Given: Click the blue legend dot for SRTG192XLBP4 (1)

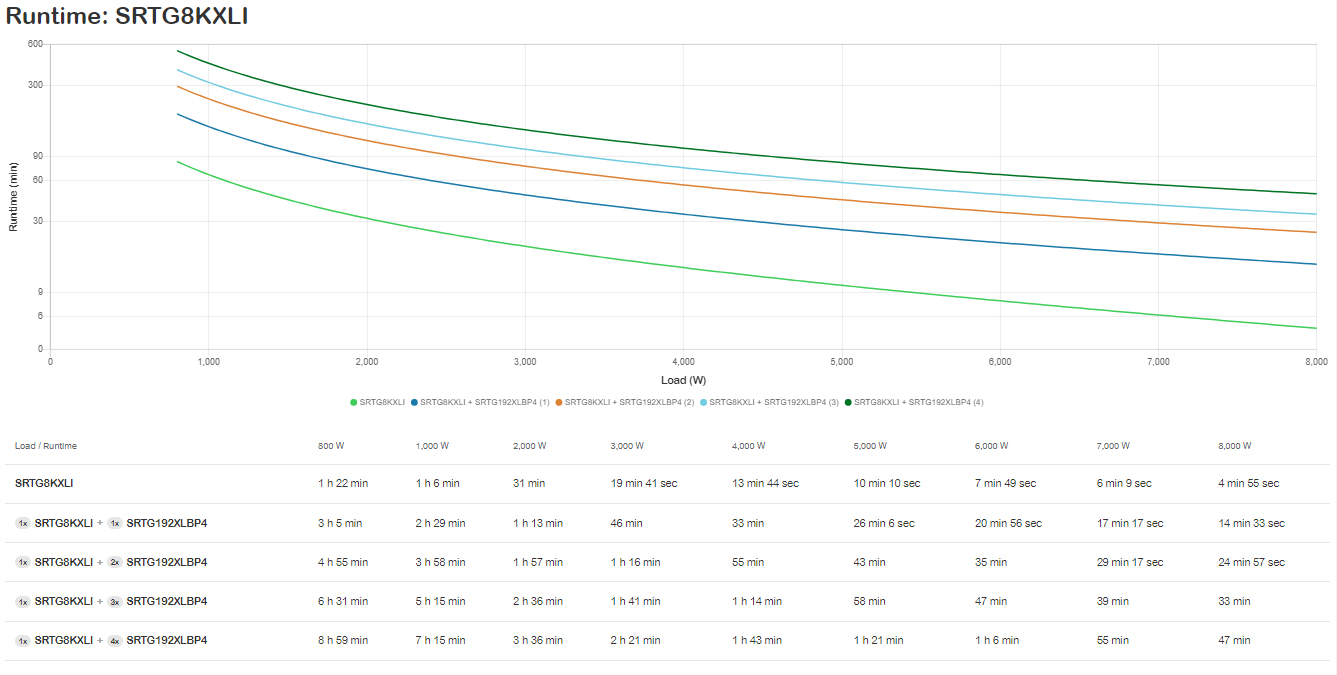Looking at the screenshot, I should pyautogui.click(x=414, y=402).
